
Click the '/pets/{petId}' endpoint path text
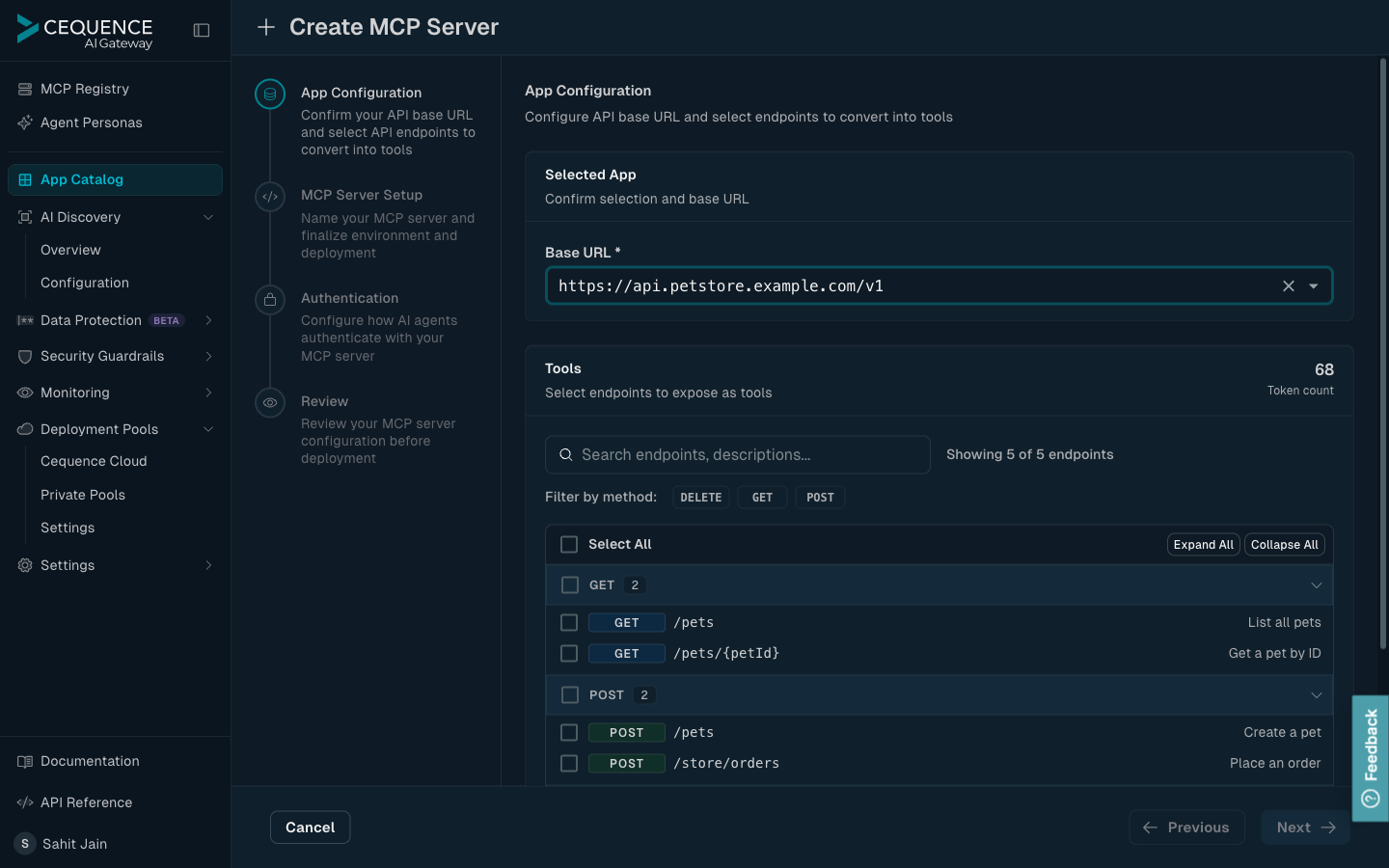[726, 653]
